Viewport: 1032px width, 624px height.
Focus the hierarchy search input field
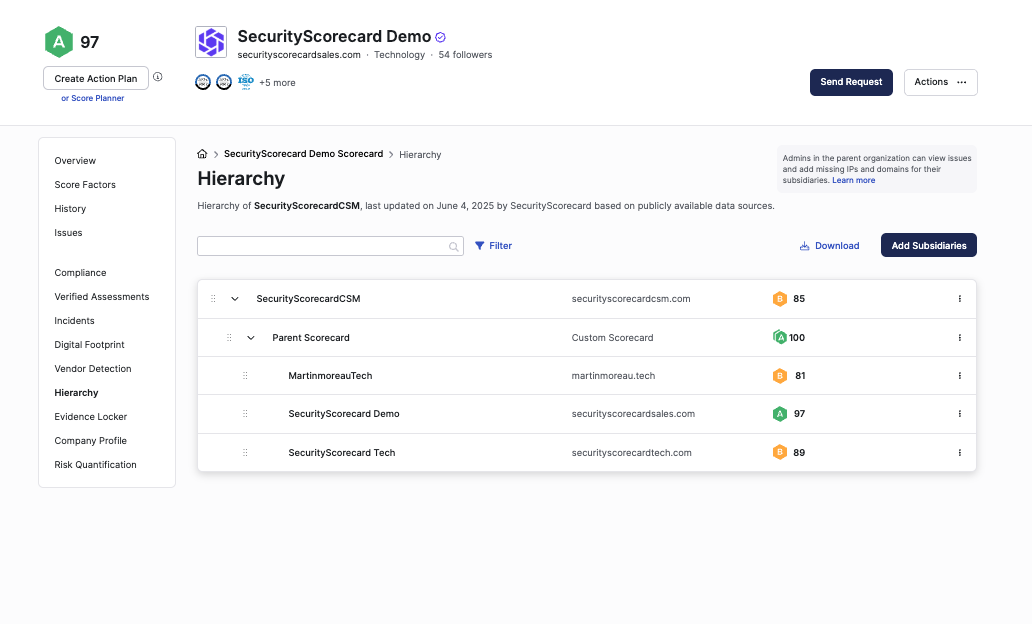(330, 246)
